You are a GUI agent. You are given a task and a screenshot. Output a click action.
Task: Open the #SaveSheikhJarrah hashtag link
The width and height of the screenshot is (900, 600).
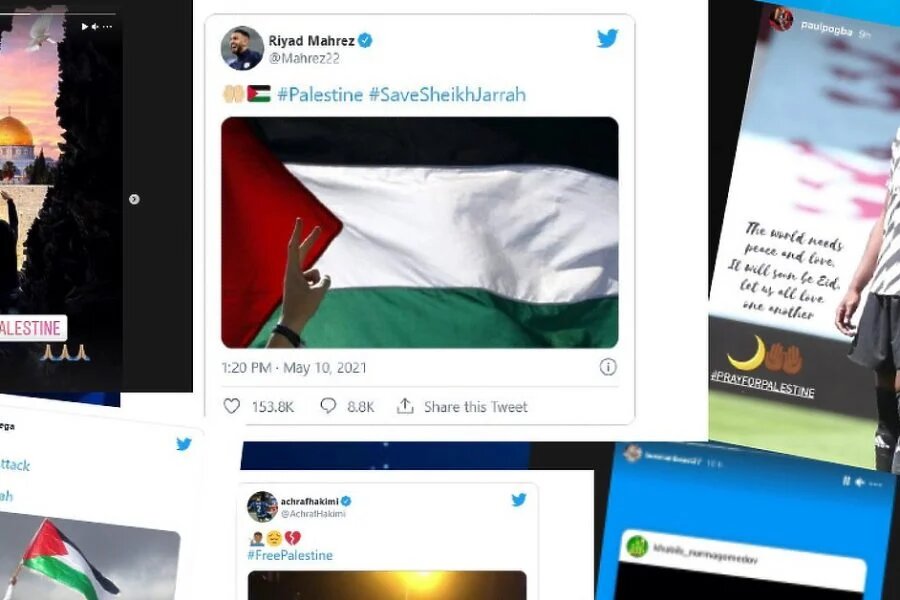point(447,94)
